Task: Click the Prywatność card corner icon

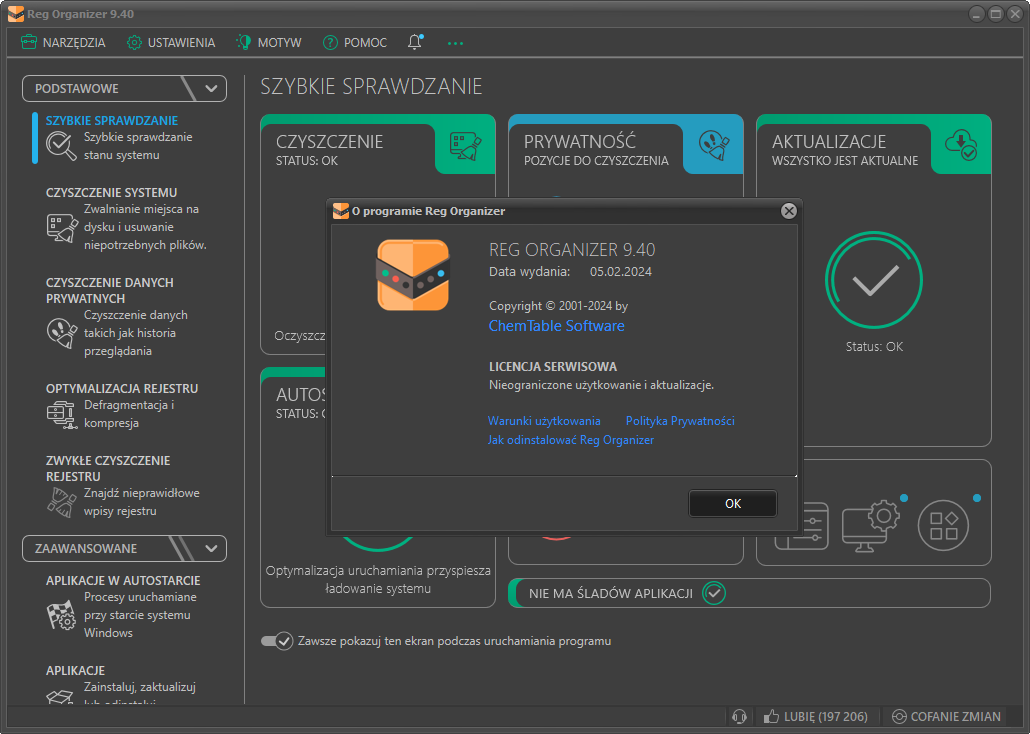Action: (x=713, y=145)
